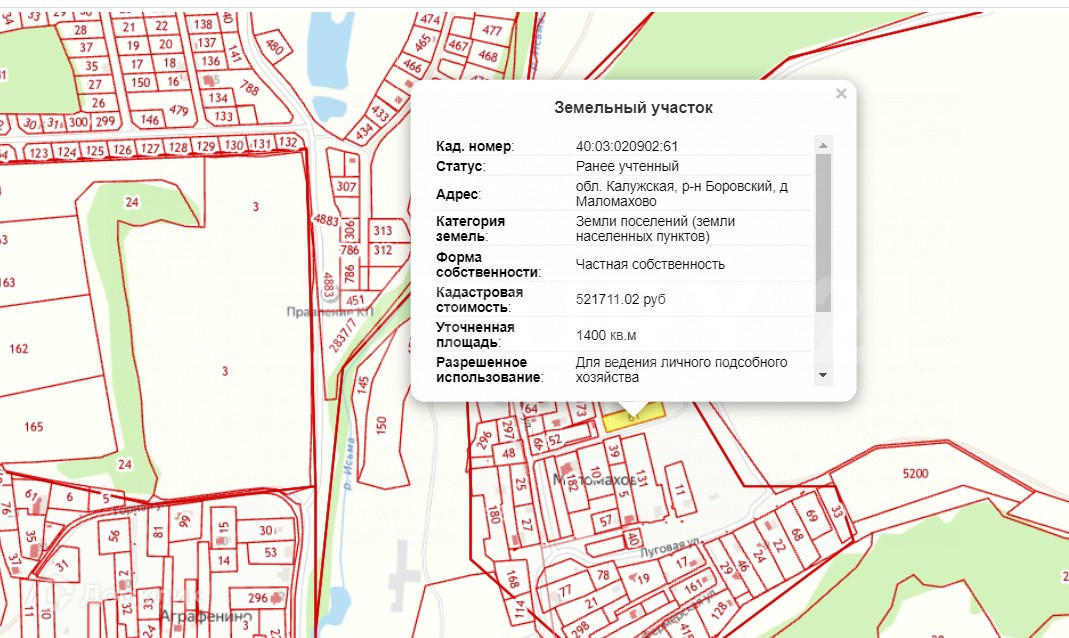Screen dimensions: 1069x638
Task: Click the popup scrollbar up arrow
Action: [823, 145]
